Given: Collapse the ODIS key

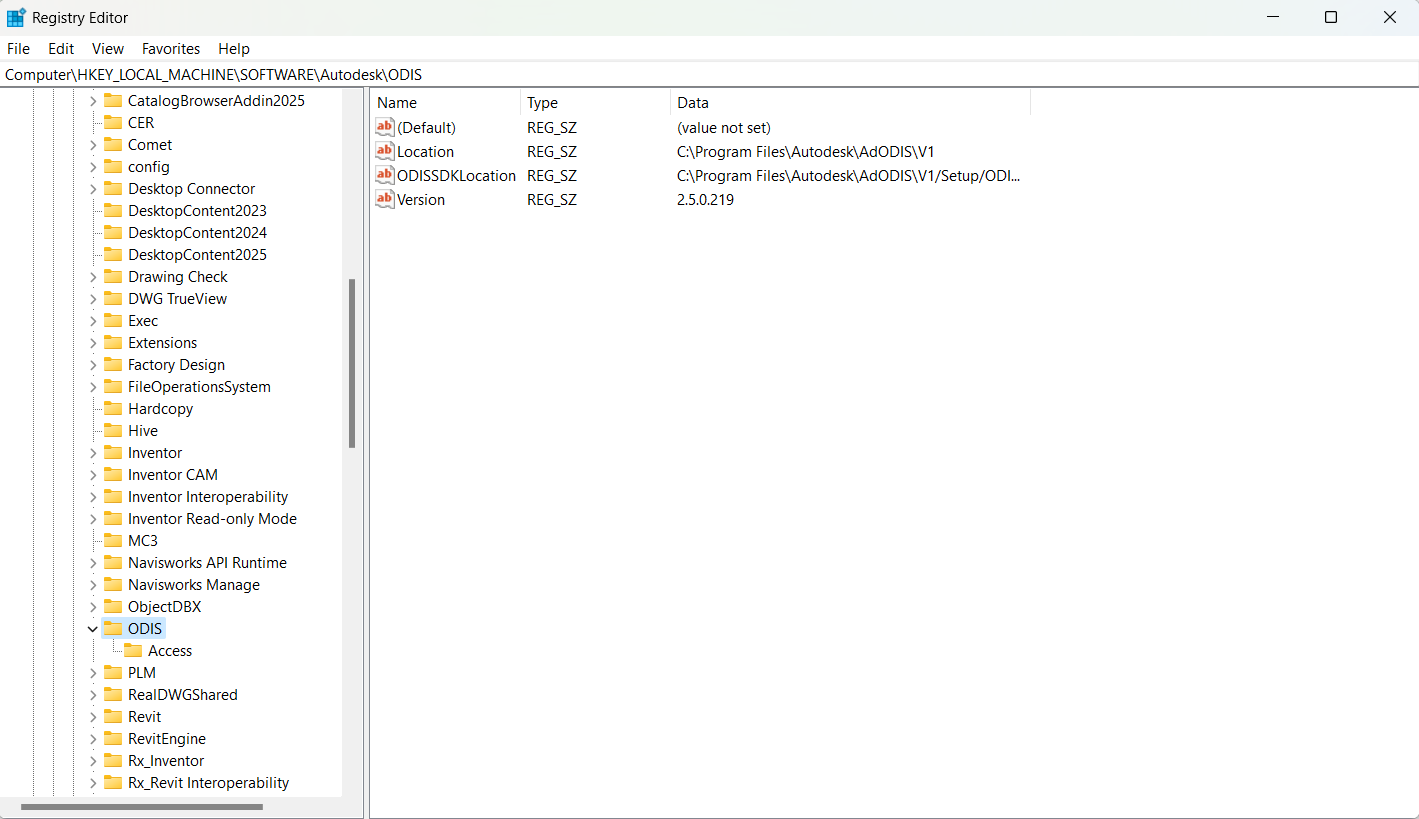Looking at the screenshot, I should 93,629.
